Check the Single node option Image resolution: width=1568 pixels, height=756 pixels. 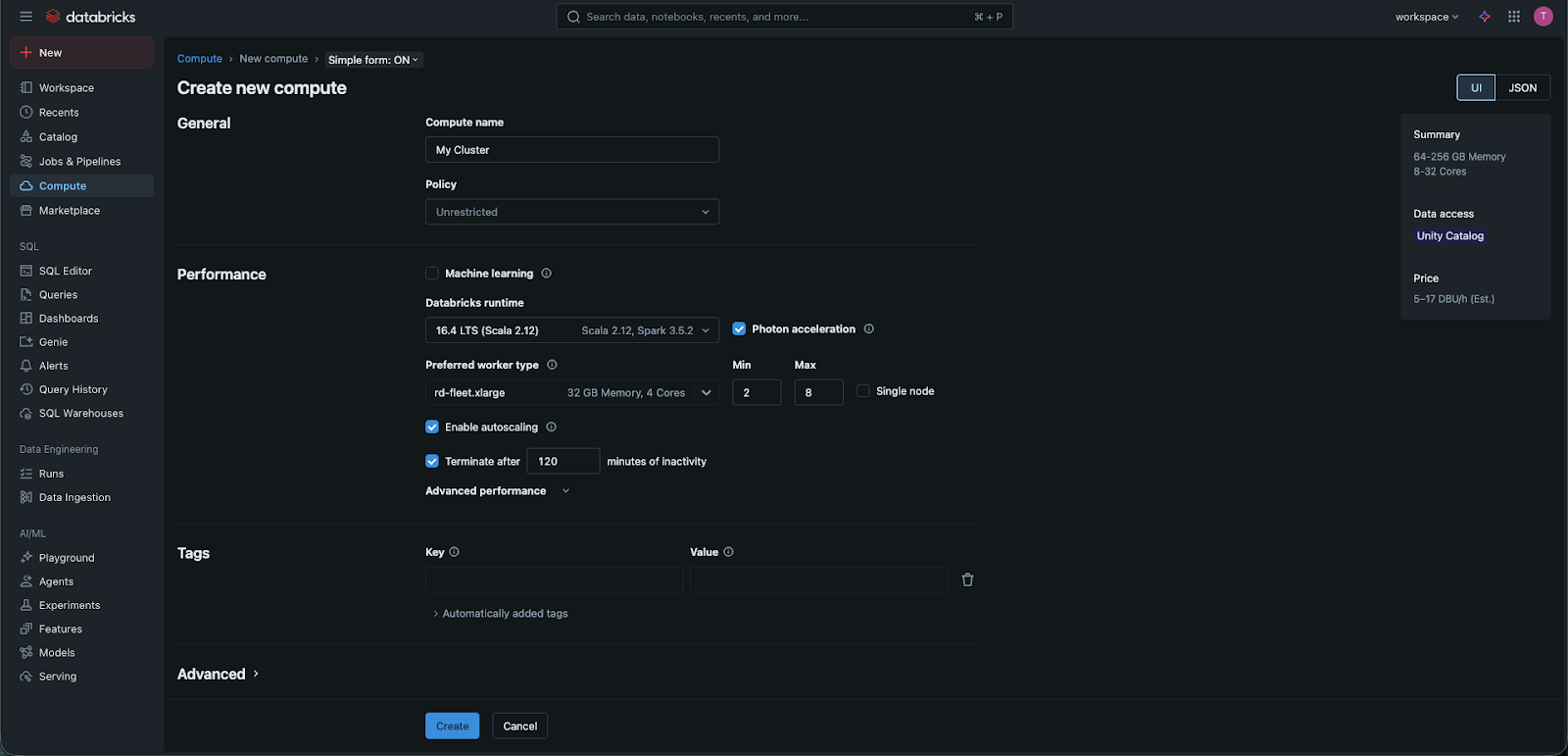pos(863,391)
